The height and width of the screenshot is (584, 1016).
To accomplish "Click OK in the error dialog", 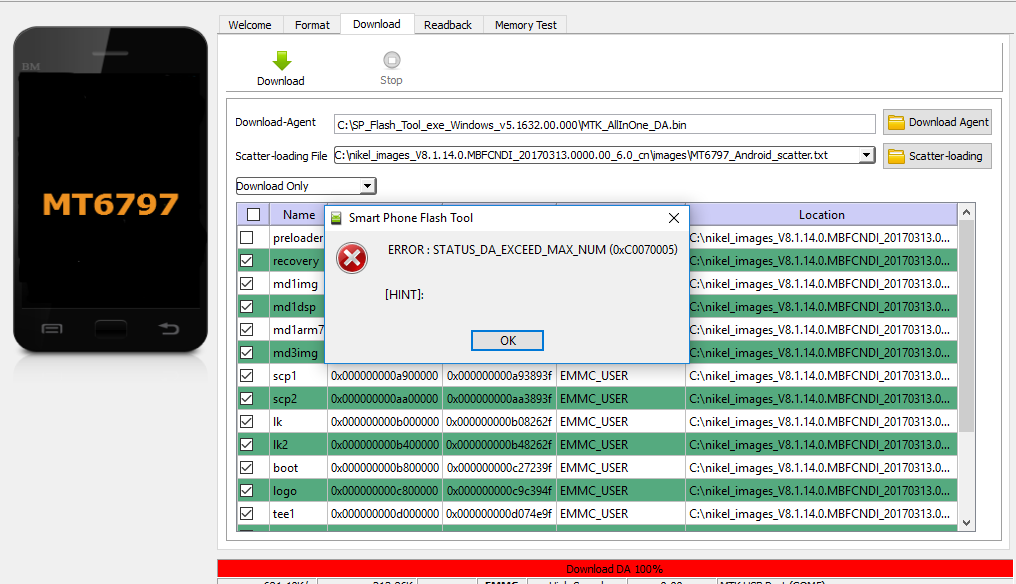I will click(508, 341).
